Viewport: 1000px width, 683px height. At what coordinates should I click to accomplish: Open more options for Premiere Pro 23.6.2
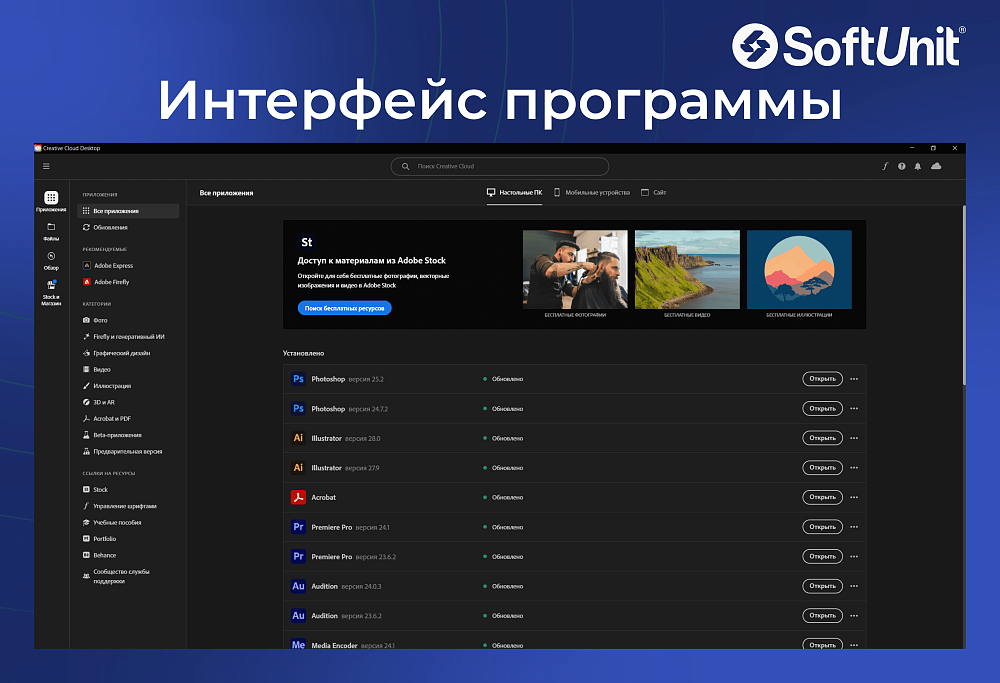click(854, 556)
